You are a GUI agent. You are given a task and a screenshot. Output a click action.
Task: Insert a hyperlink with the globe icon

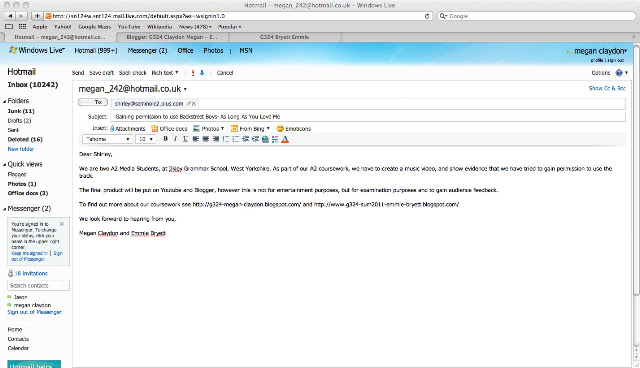click(265, 139)
